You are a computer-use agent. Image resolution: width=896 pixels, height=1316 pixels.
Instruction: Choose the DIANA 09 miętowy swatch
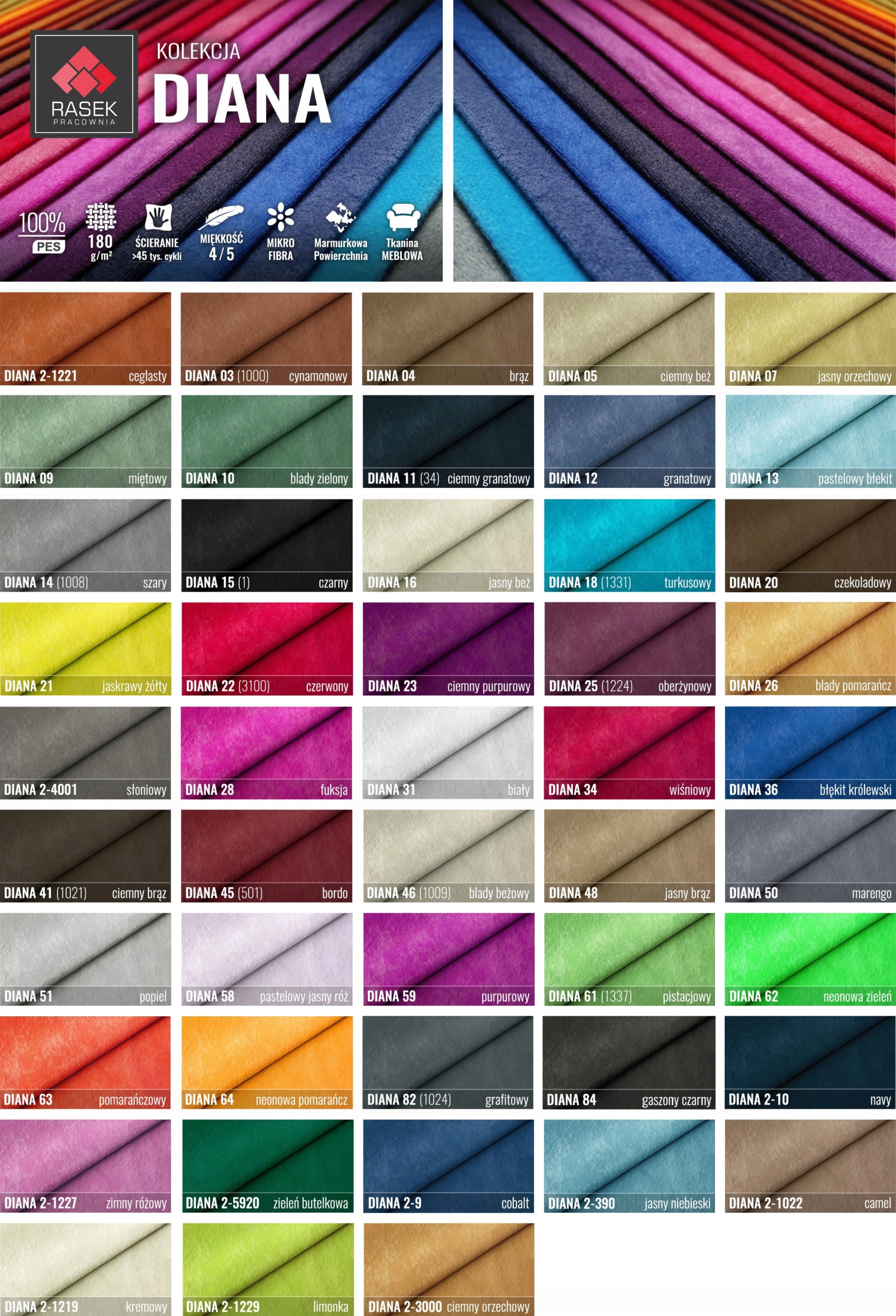click(x=85, y=442)
